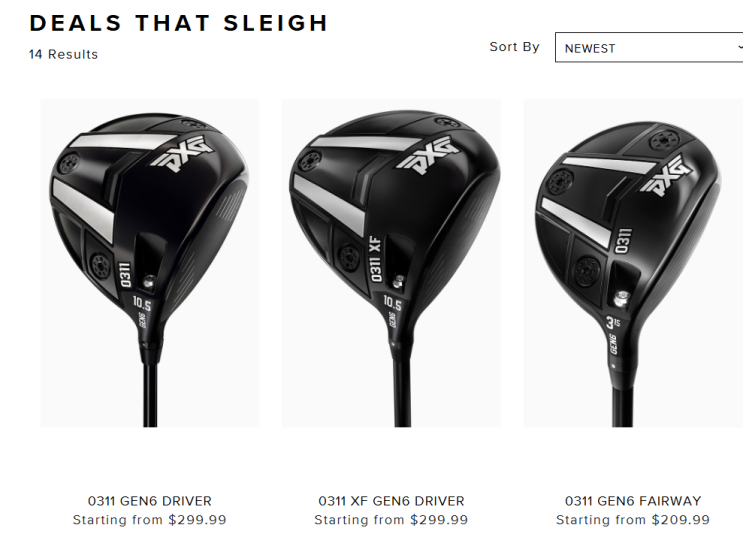This screenshot has height=552, width=743.
Task: Open the 0311 GEN6 Driver product image
Action: point(150,263)
